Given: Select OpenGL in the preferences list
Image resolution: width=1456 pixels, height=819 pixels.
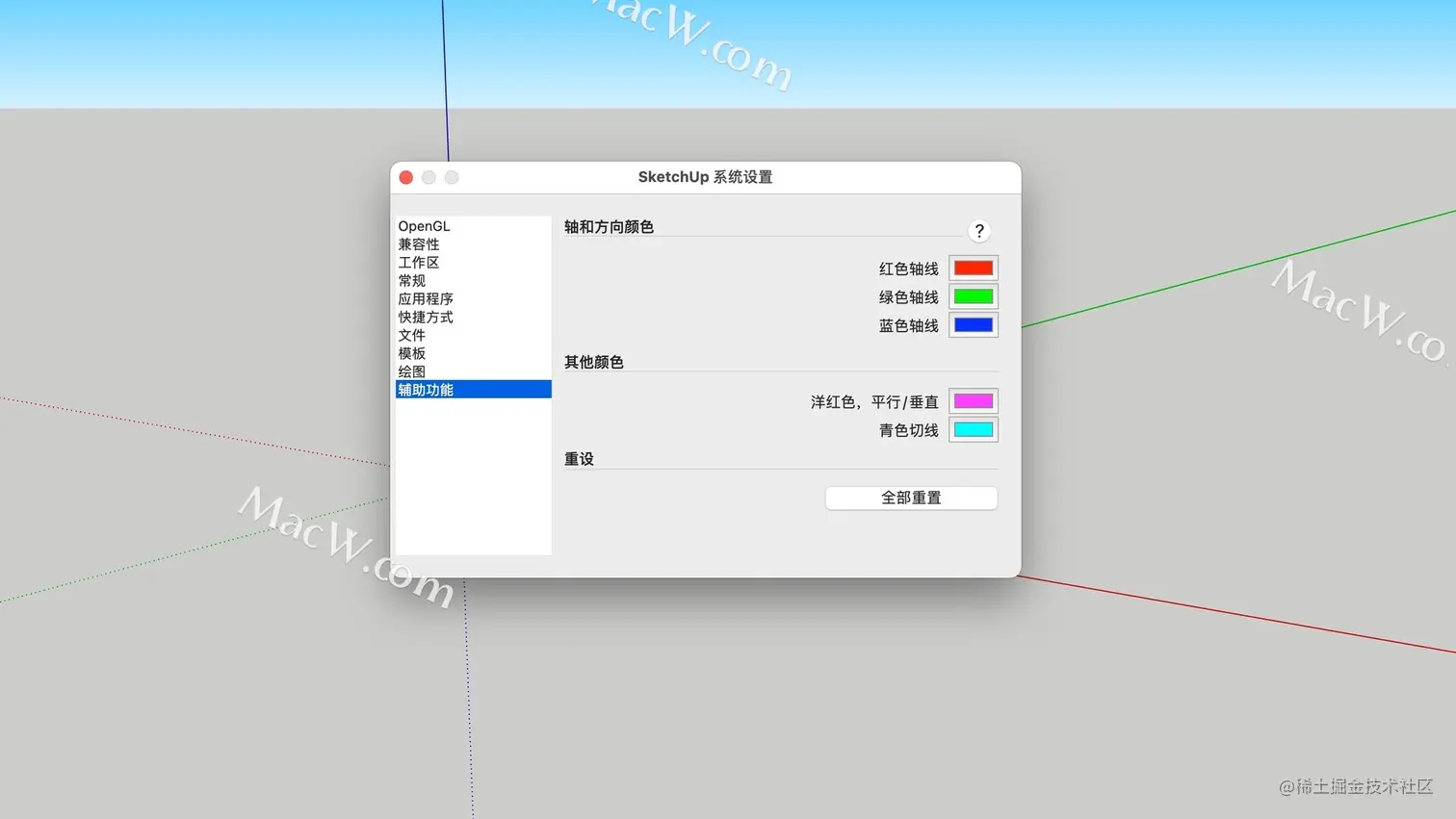Looking at the screenshot, I should coord(473,226).
